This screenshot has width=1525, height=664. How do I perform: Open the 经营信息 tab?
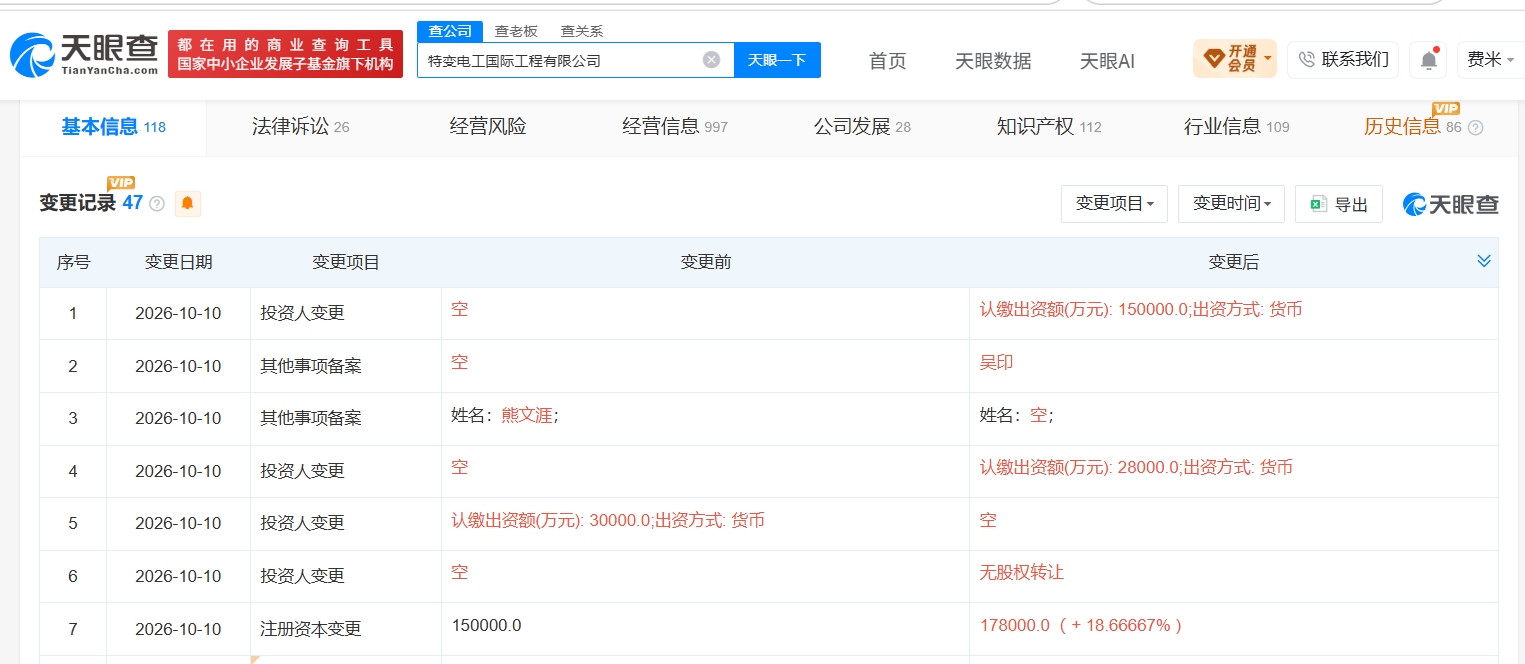[675, 127]
